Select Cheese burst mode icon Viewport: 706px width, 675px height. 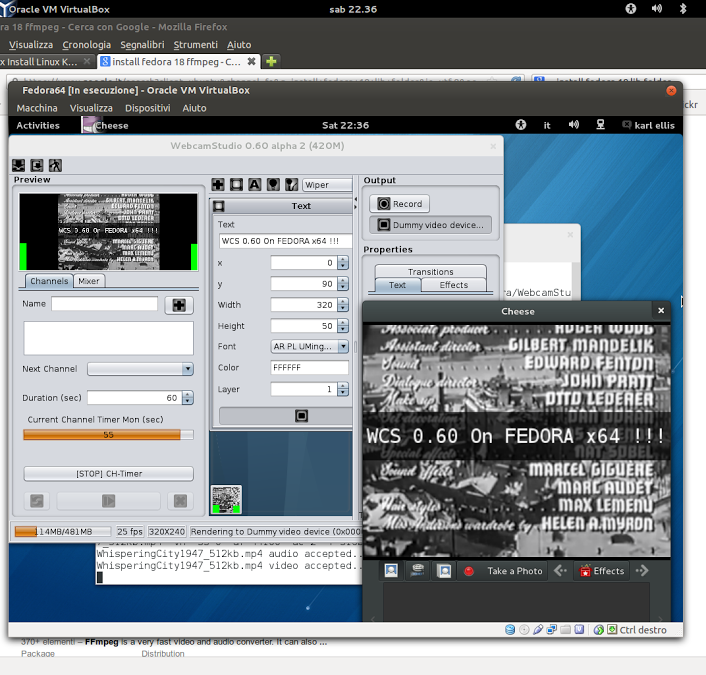[443, 571]
